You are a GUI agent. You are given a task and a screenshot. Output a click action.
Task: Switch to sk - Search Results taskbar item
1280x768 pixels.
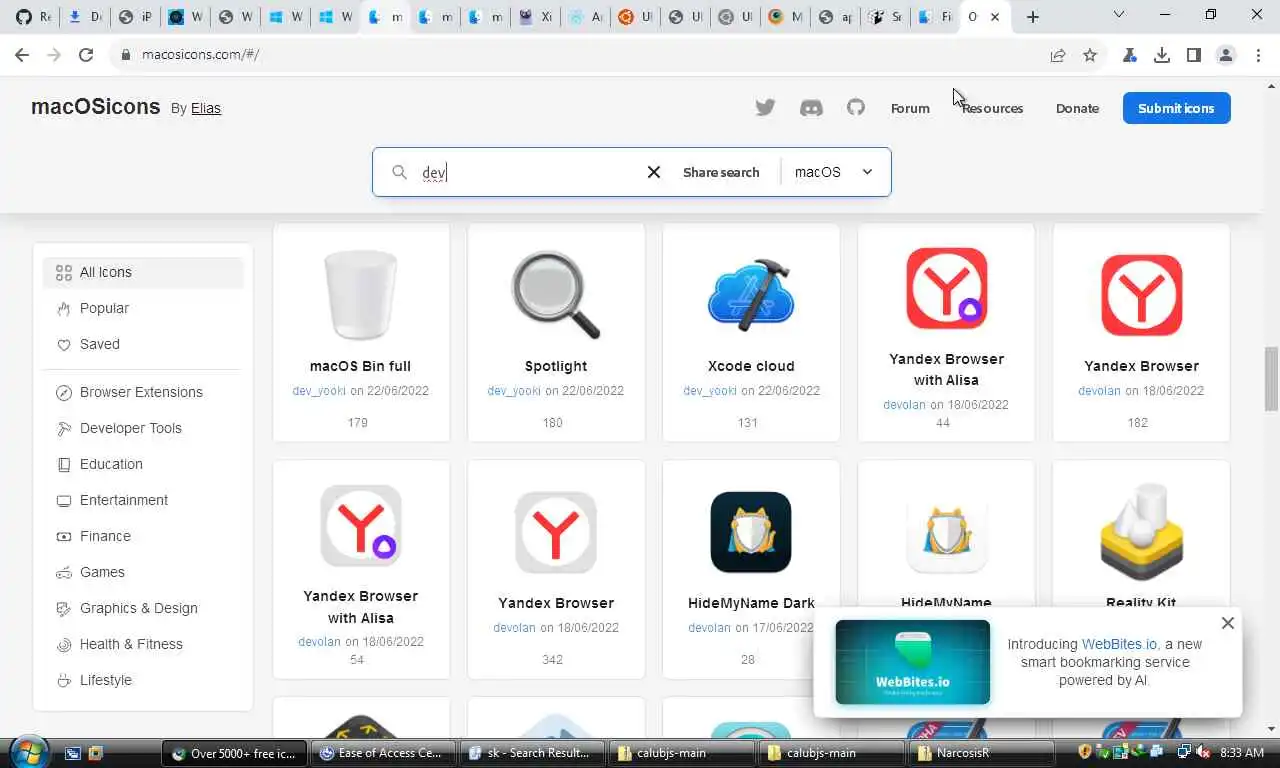click(532, 753)
